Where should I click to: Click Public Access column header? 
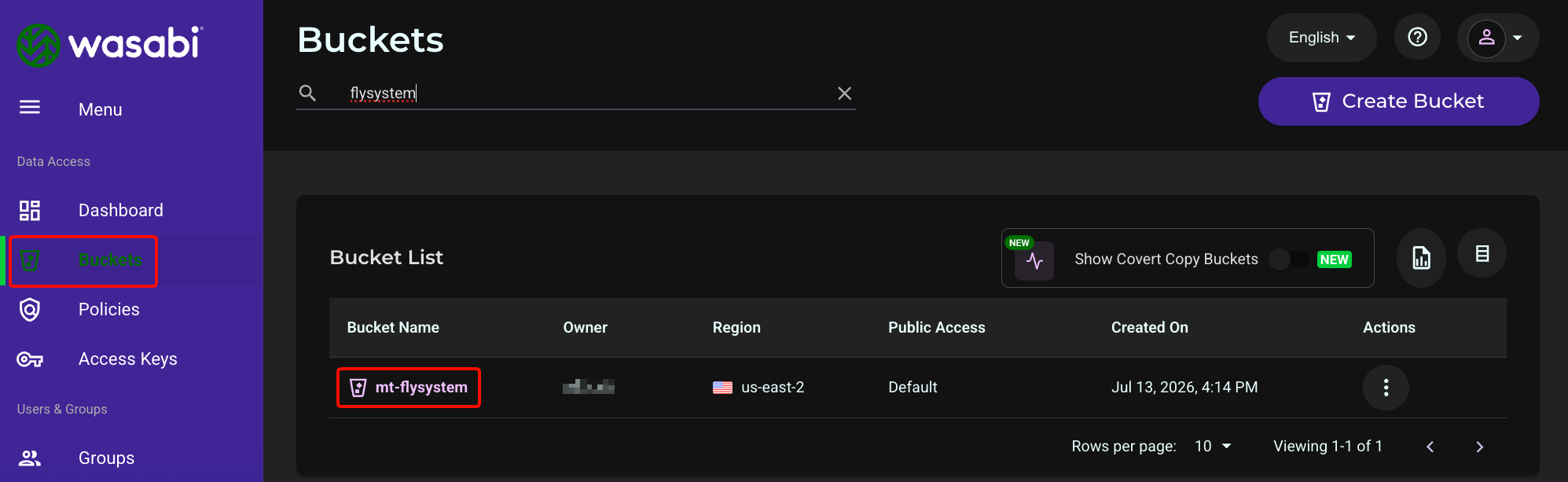pyautogui.click(x=937, y=327)
